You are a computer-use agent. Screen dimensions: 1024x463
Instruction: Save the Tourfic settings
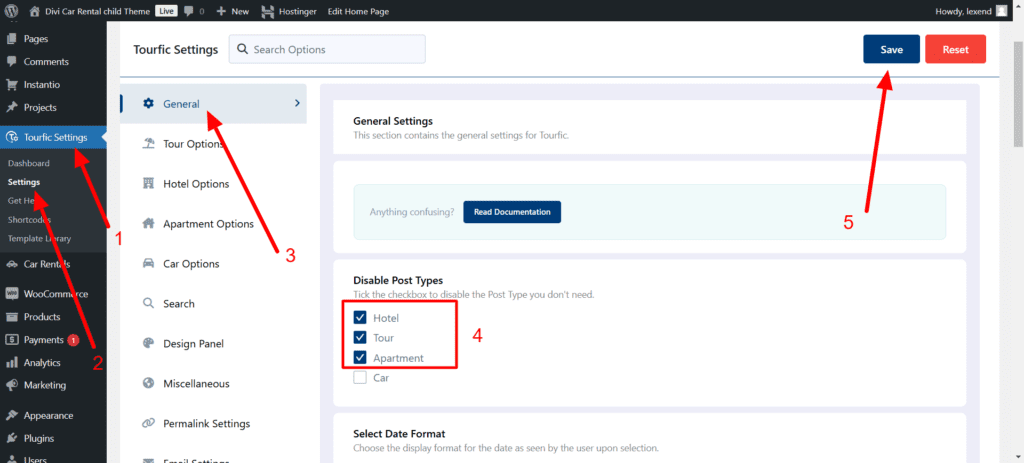click(x=891, y=49)
